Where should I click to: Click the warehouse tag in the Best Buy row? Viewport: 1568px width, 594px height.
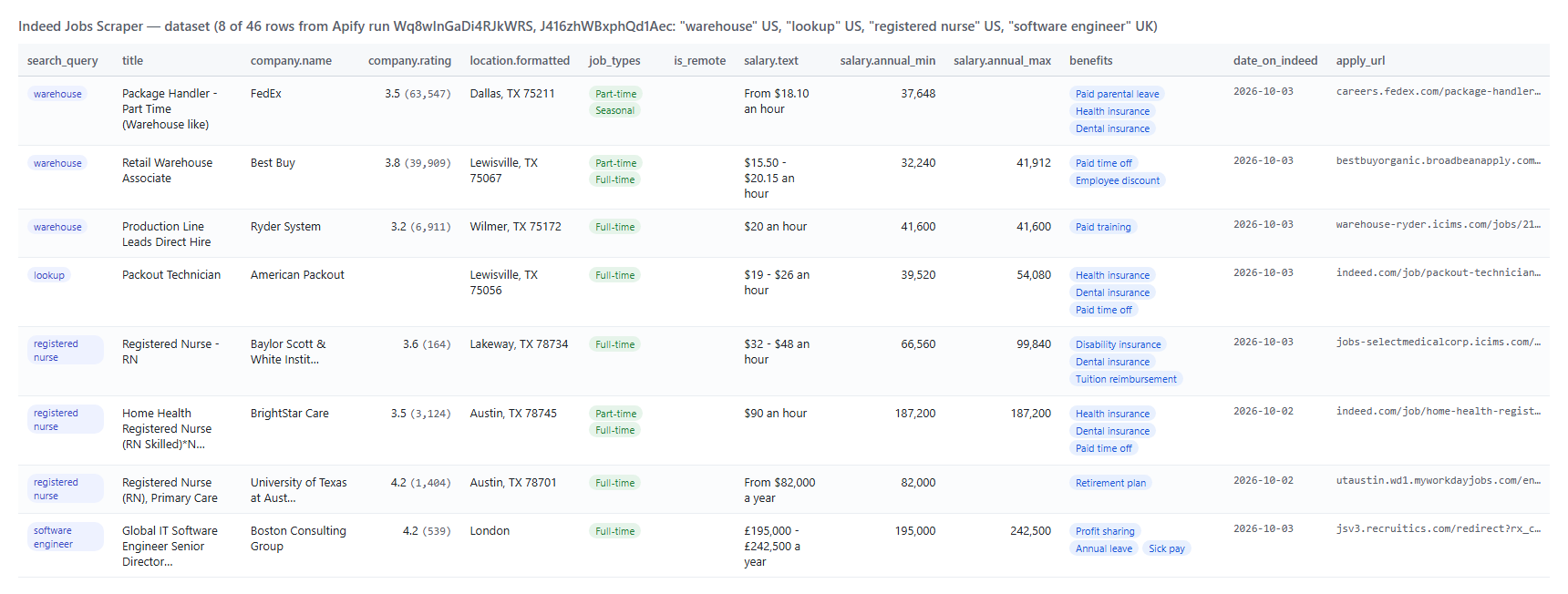pos(57,163)
